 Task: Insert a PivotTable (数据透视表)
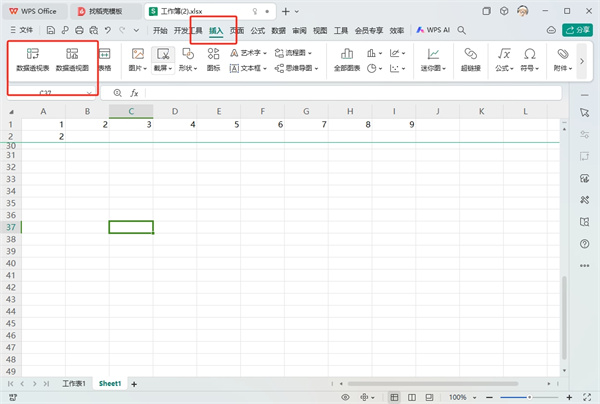coord(33,60)
